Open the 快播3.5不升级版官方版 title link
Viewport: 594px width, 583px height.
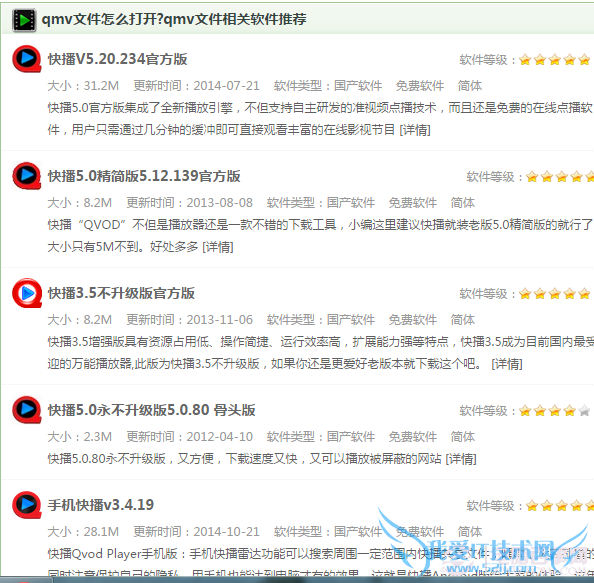(x=121, y=293)
